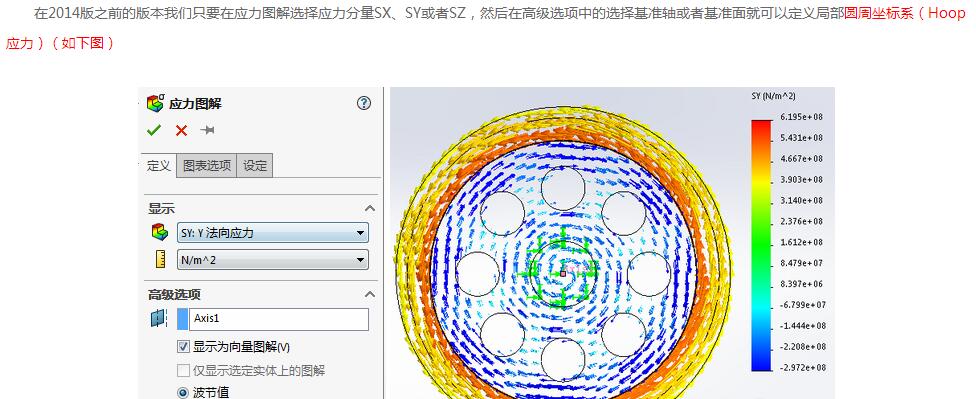Click the 显示 section heading
976x399 pixels.
click(161, 209)
